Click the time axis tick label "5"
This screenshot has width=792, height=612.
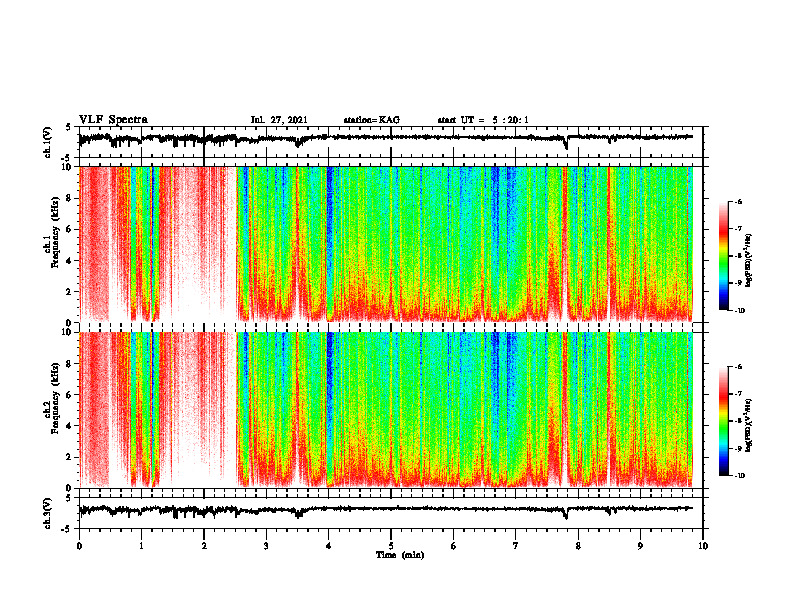[391, 546]
